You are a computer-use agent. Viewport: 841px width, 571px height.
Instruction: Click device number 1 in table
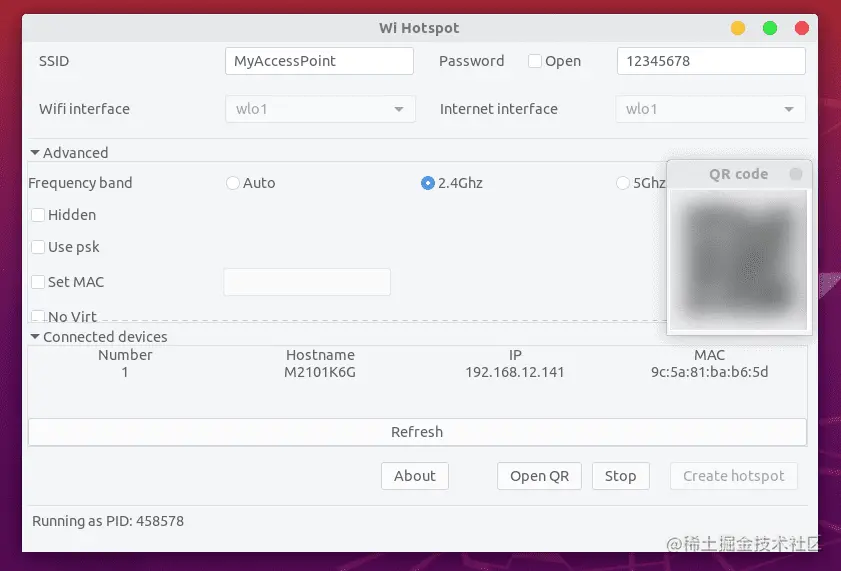125,372
